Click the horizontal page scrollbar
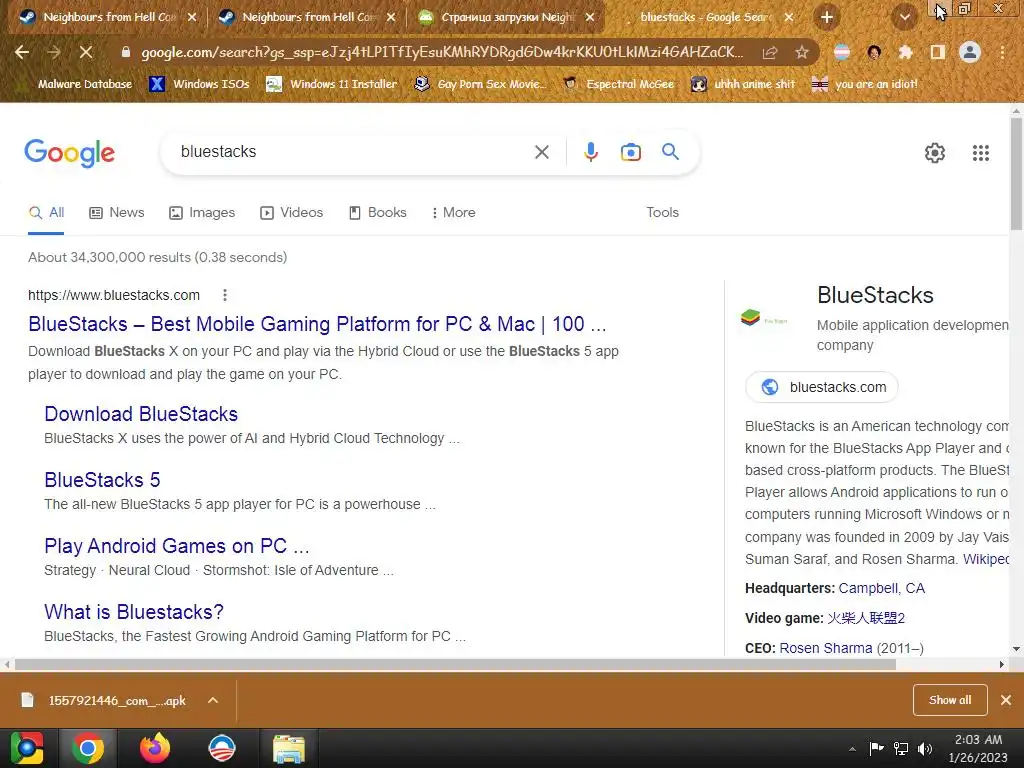The width and height of the screenshot is (1024, 768). 455,664
